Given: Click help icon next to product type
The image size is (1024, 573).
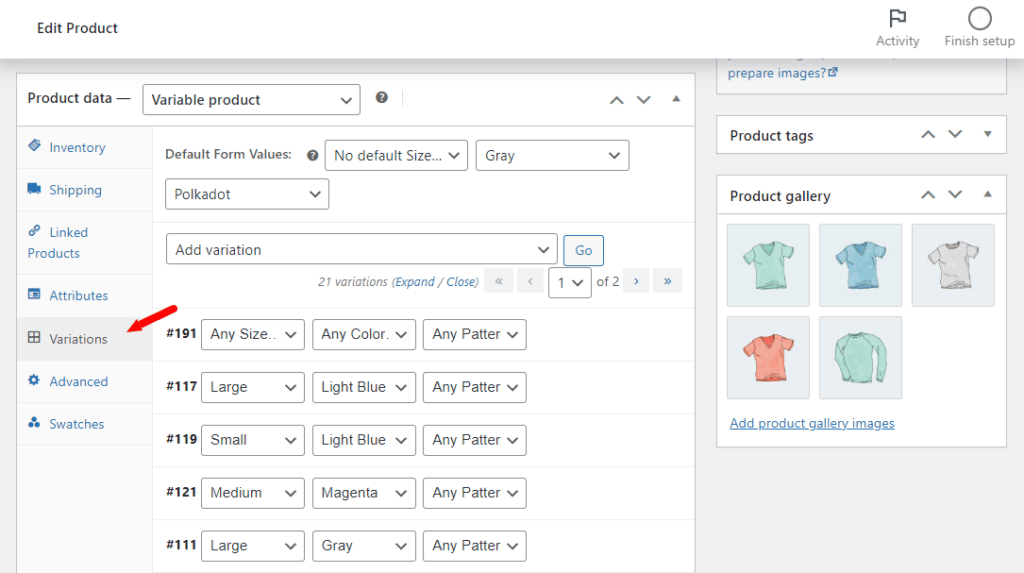Looking at the screenshot, I should [381, 98].
